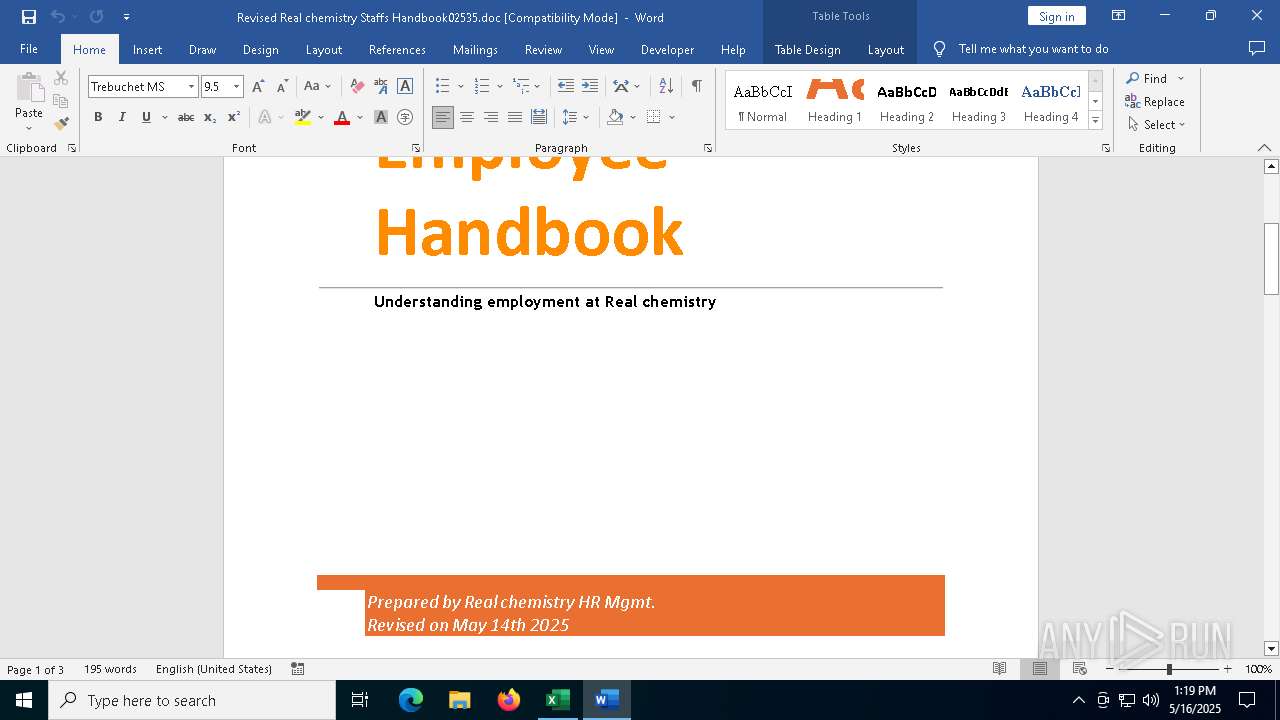The image size is (1280, 720).
Task: Open the Mailings tab
Action: point(475,50)
